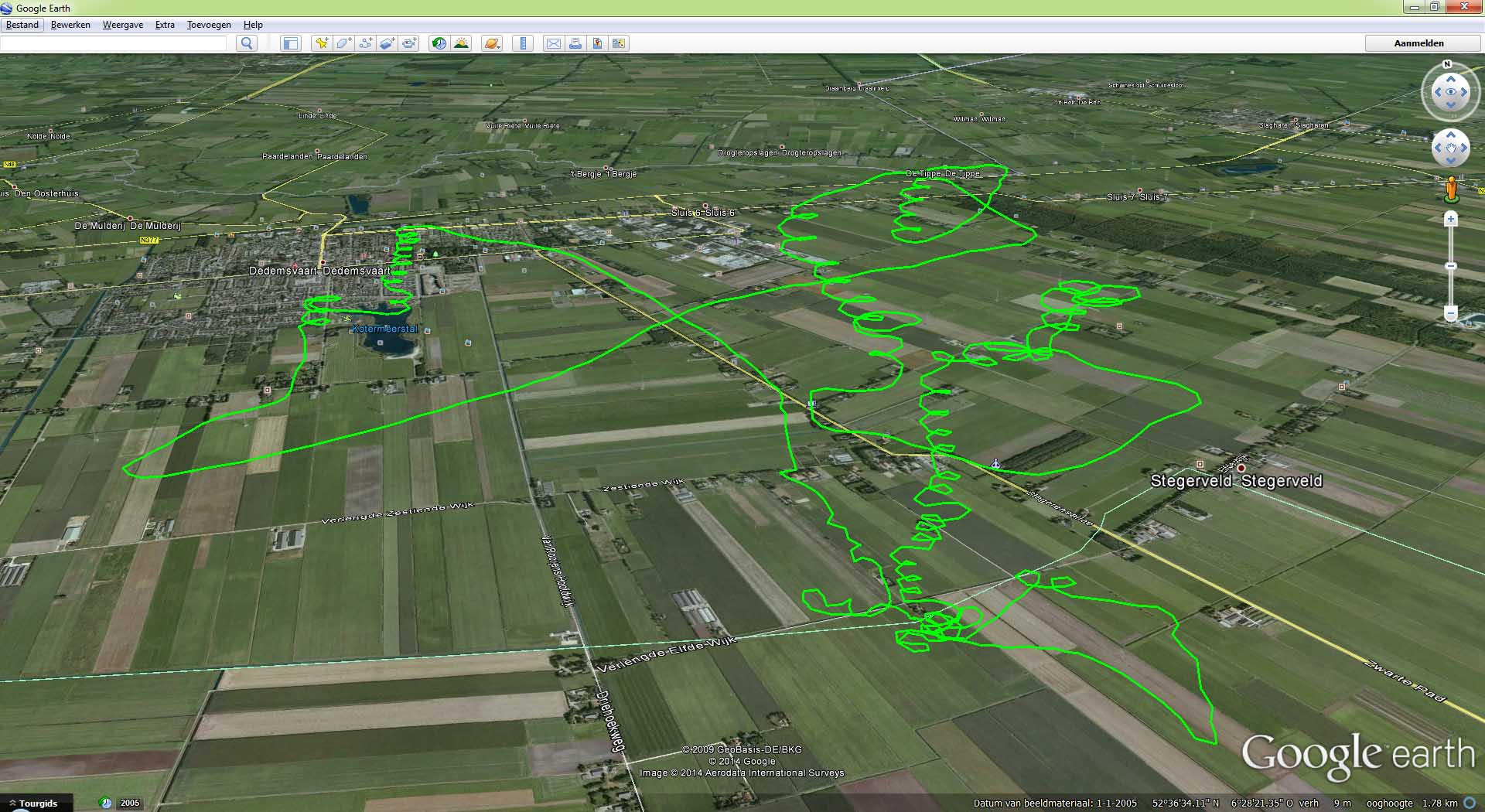Image resolution: width=1485 pixels, height=812 pixels.
Task: Toggle sunlight across the landscape
Action: [x=462, y=43]
